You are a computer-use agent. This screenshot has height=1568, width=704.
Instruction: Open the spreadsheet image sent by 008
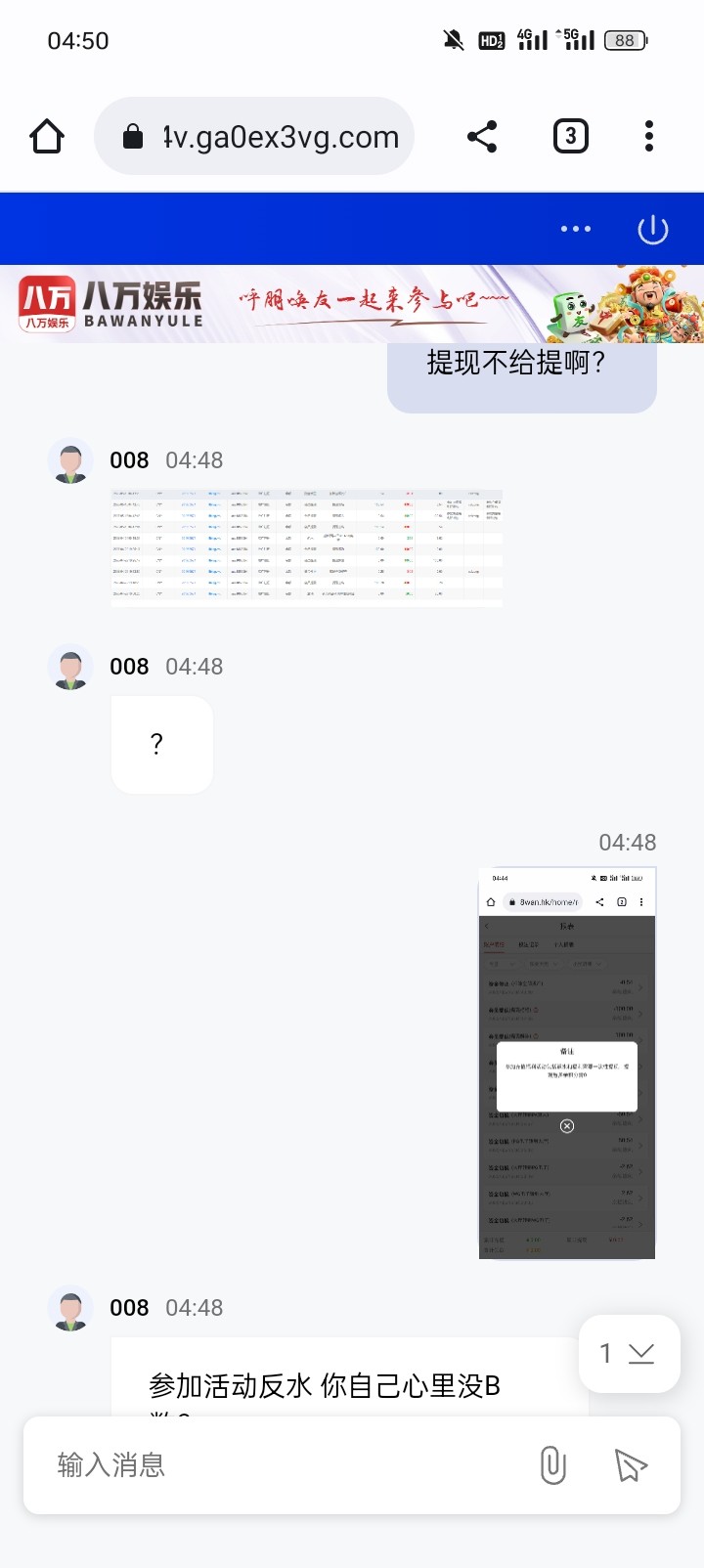tap(307, 547)
